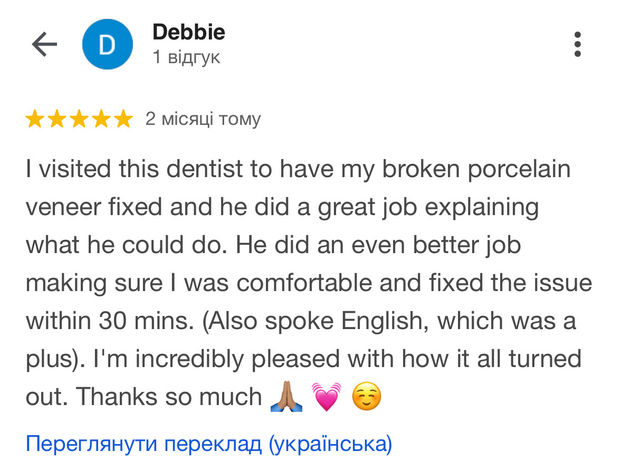Viewport: 622px width, 463px height.
Task: Click the first gold rating star
Action: pyautogui.click(x=35, y=119)
